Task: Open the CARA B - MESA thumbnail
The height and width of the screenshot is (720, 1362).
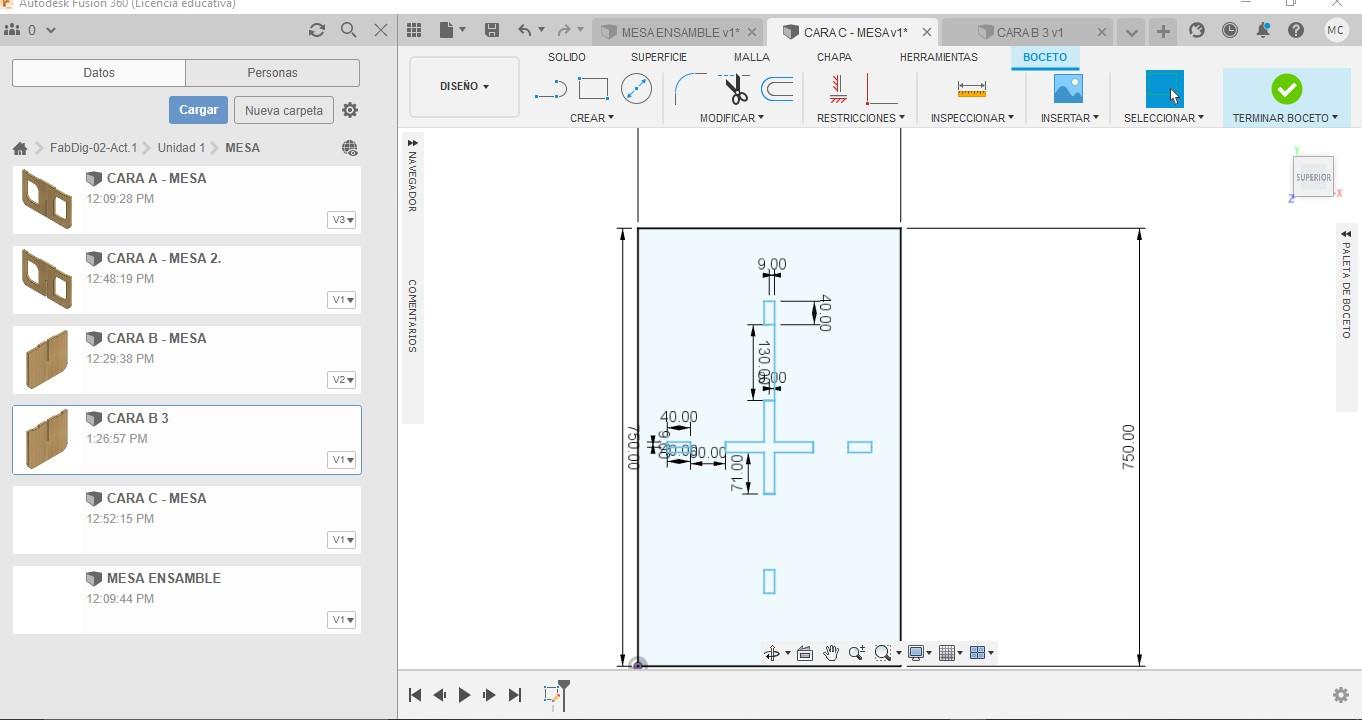Action: pyautogui.click(x=47, y=360)
